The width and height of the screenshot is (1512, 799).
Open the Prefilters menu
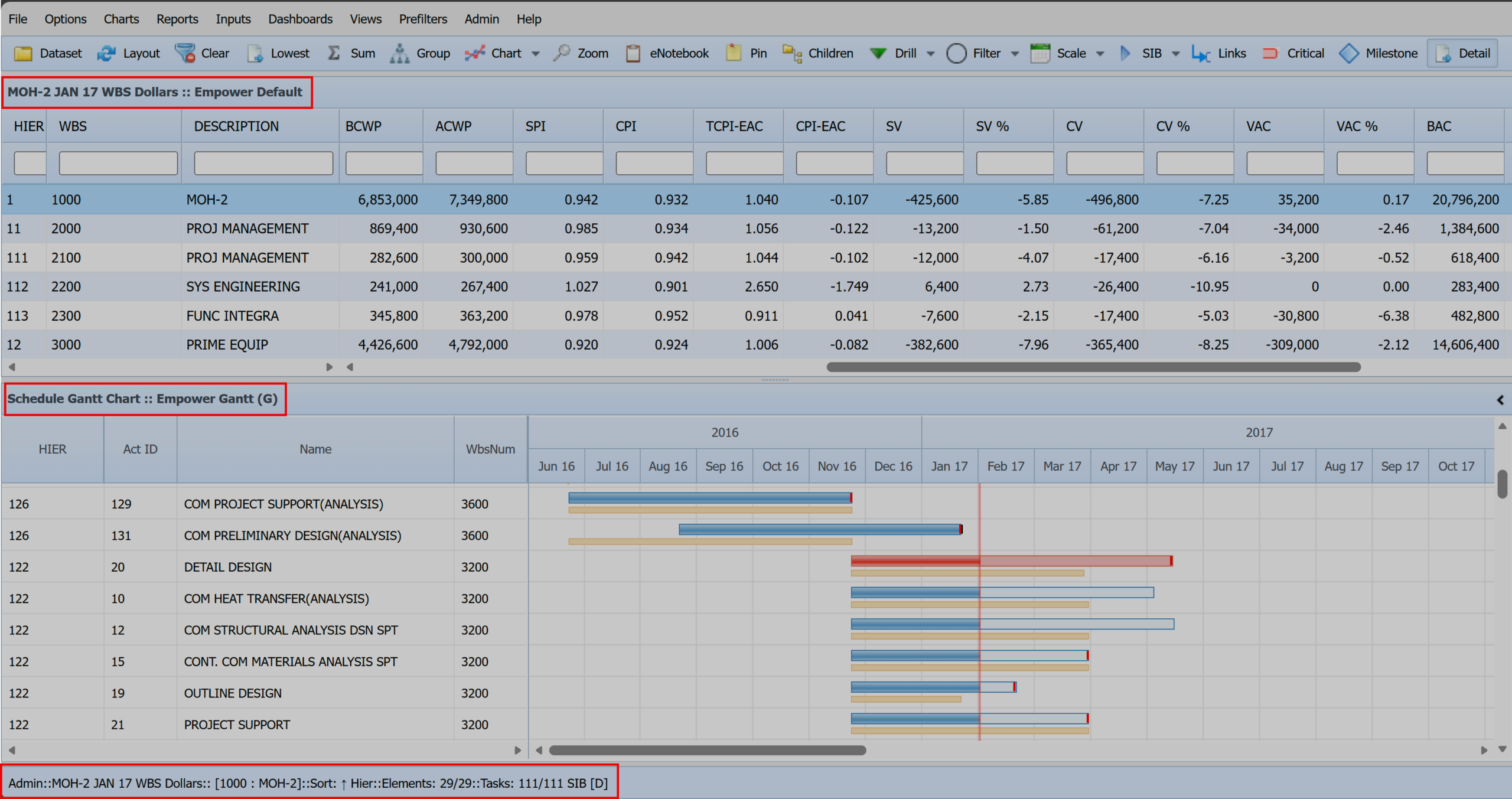point(423,18)
